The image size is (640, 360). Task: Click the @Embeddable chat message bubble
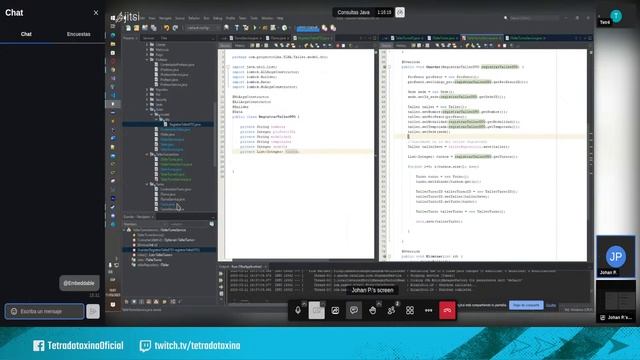[x=79, y=283]
